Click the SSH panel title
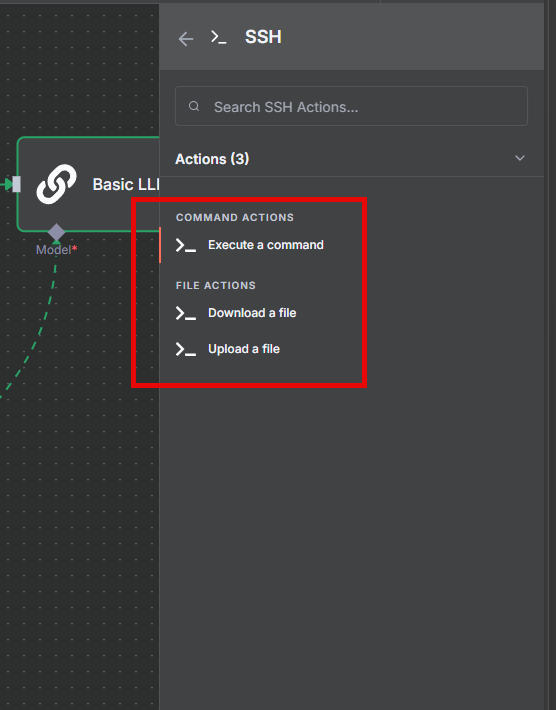556x710 pixels. coord(263,37)
